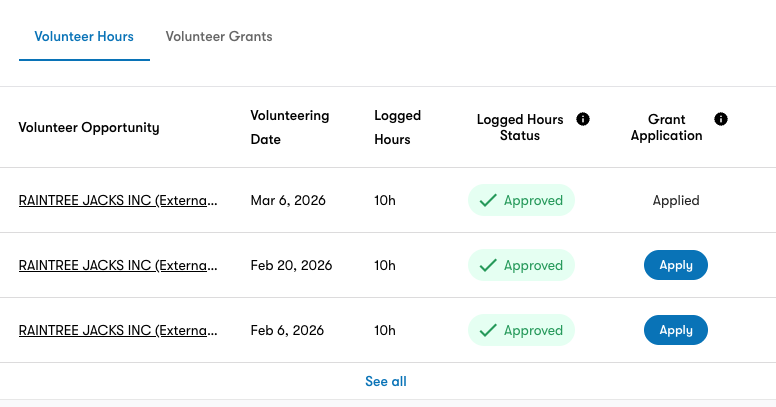
Task: Open the RAINTREE JACKS link dated Mar 6, 2026
Action: 118,201
